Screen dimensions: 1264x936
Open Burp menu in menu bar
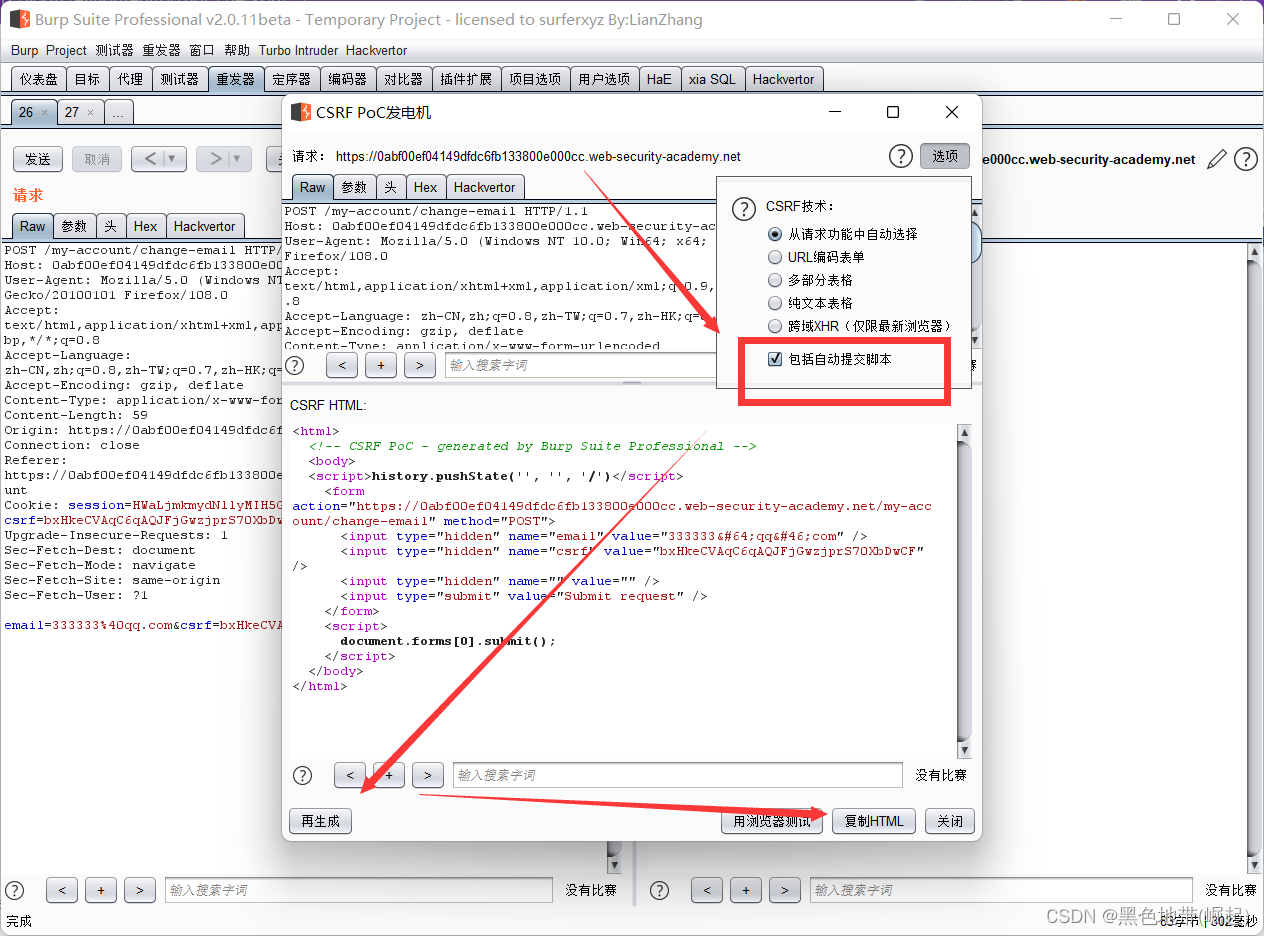tap(25, 50)
